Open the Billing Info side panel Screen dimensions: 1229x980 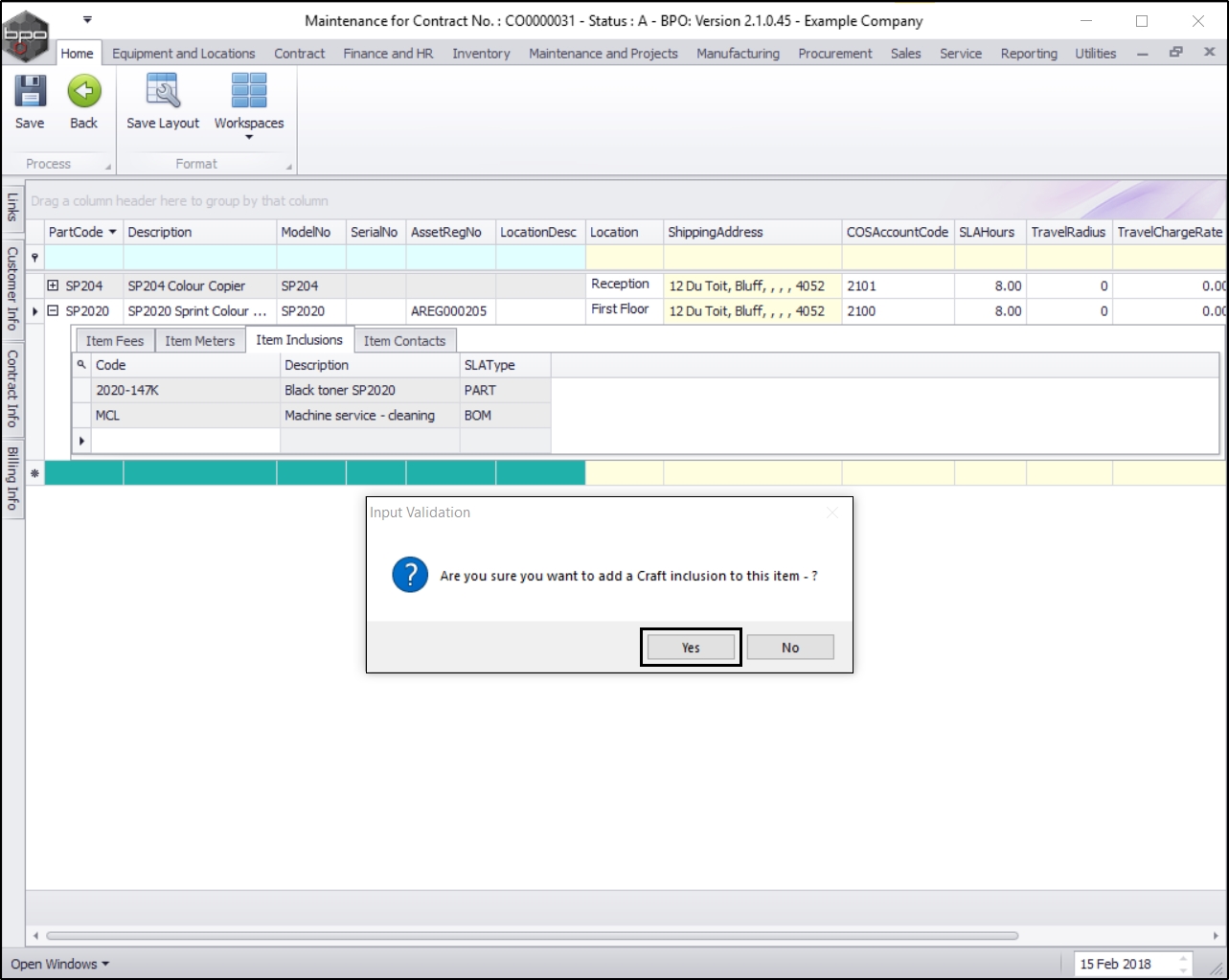tap(12, 477)
